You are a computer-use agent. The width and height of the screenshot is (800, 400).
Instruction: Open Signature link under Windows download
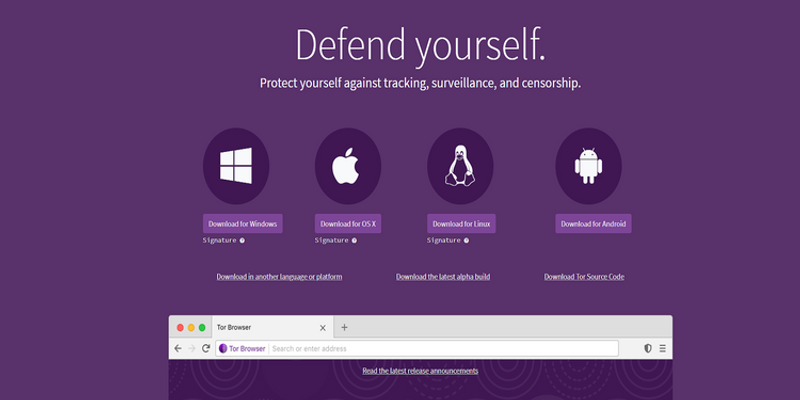[x=219, y=240]
